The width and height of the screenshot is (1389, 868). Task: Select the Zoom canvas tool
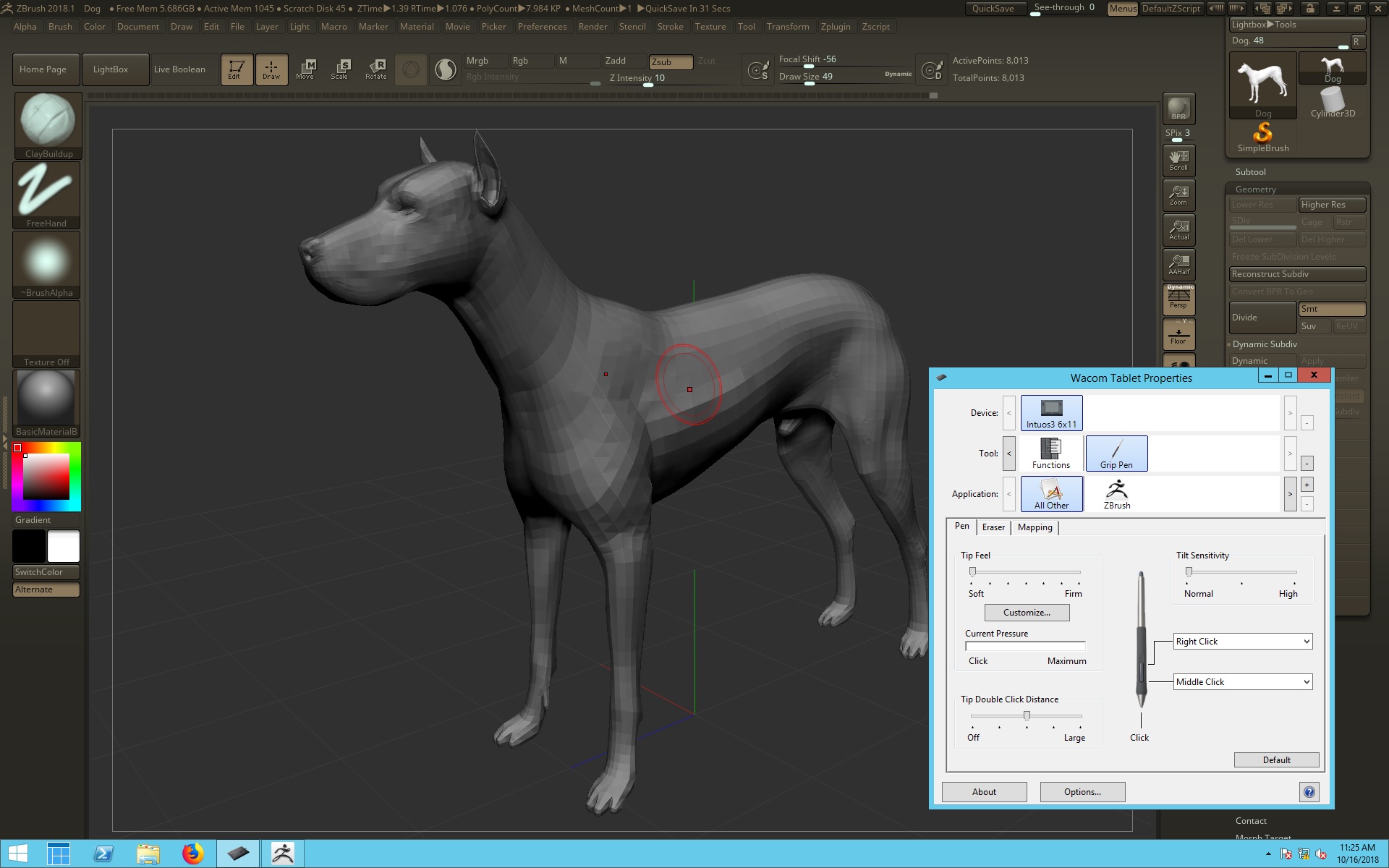pyautogui.click(x=1178, y=195)
